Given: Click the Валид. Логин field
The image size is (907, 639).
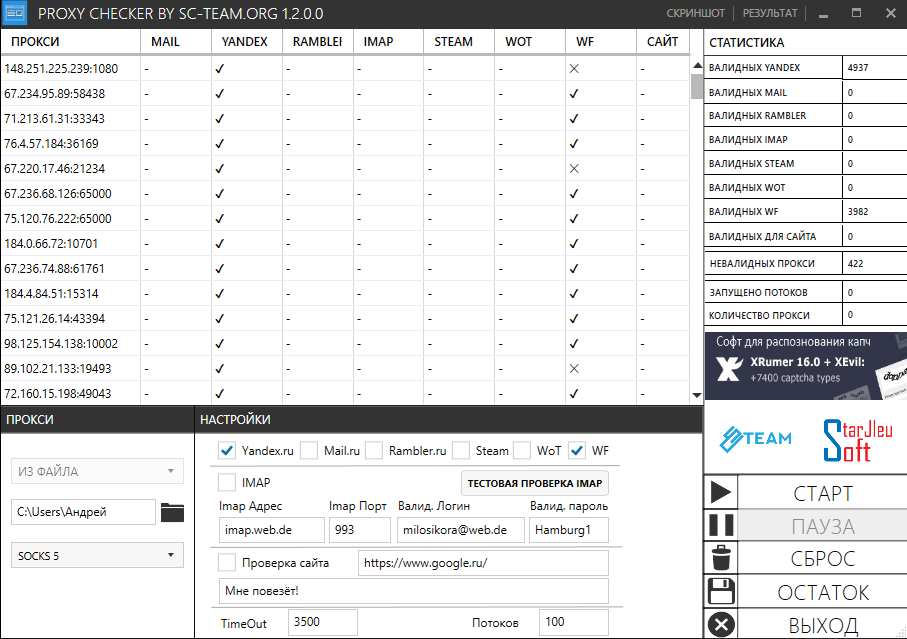Looking at the screenshot, I should (460, 530).
